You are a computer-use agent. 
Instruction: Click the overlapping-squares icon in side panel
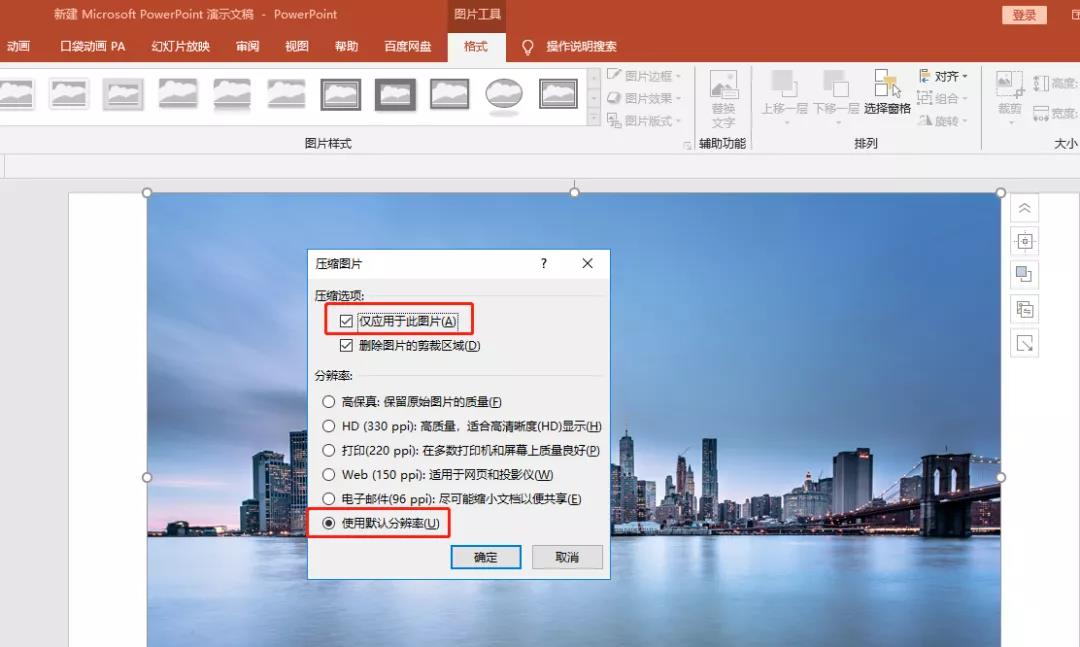(1024, 274)
